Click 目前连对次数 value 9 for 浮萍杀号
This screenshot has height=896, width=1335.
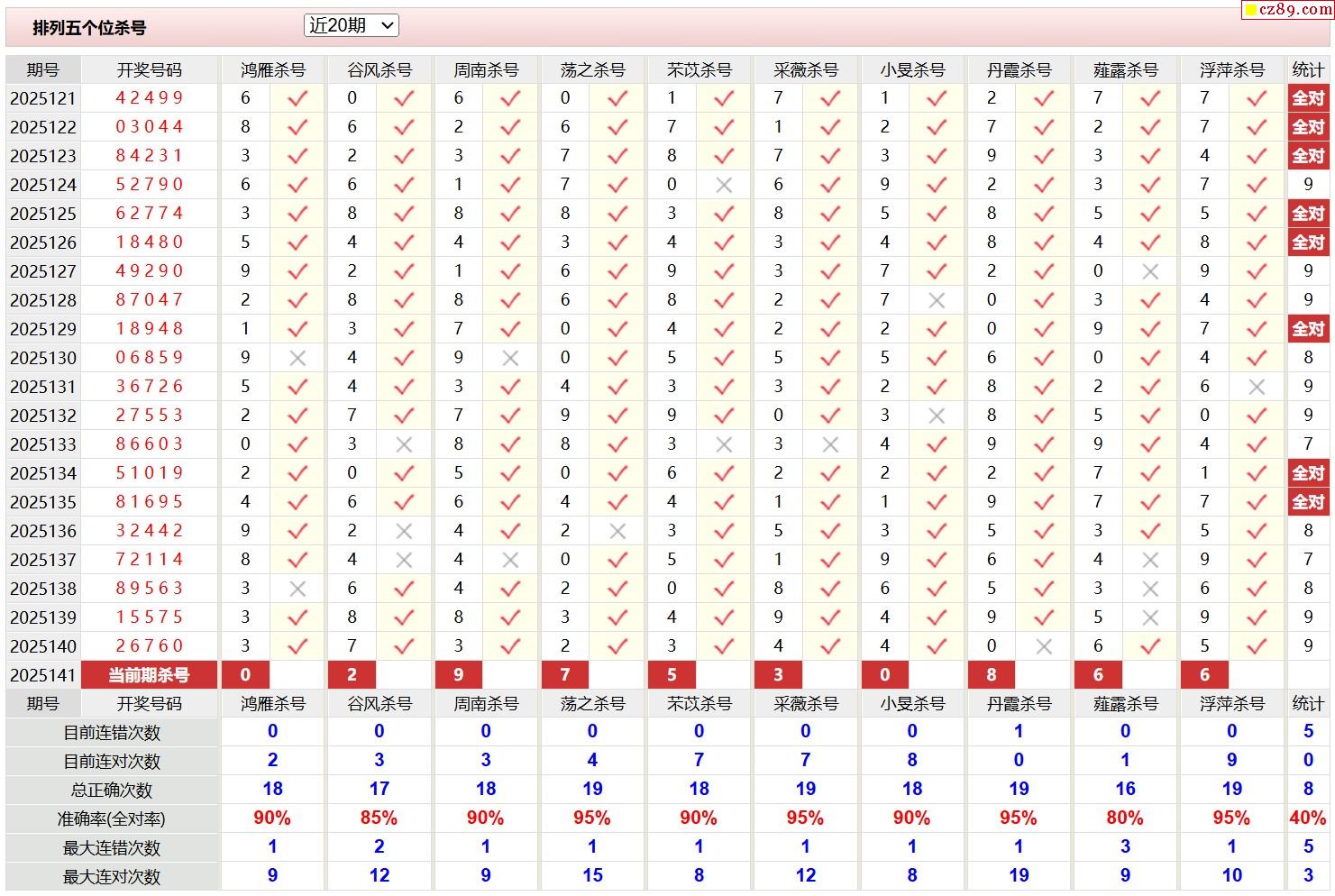(x=1231, y=761)
